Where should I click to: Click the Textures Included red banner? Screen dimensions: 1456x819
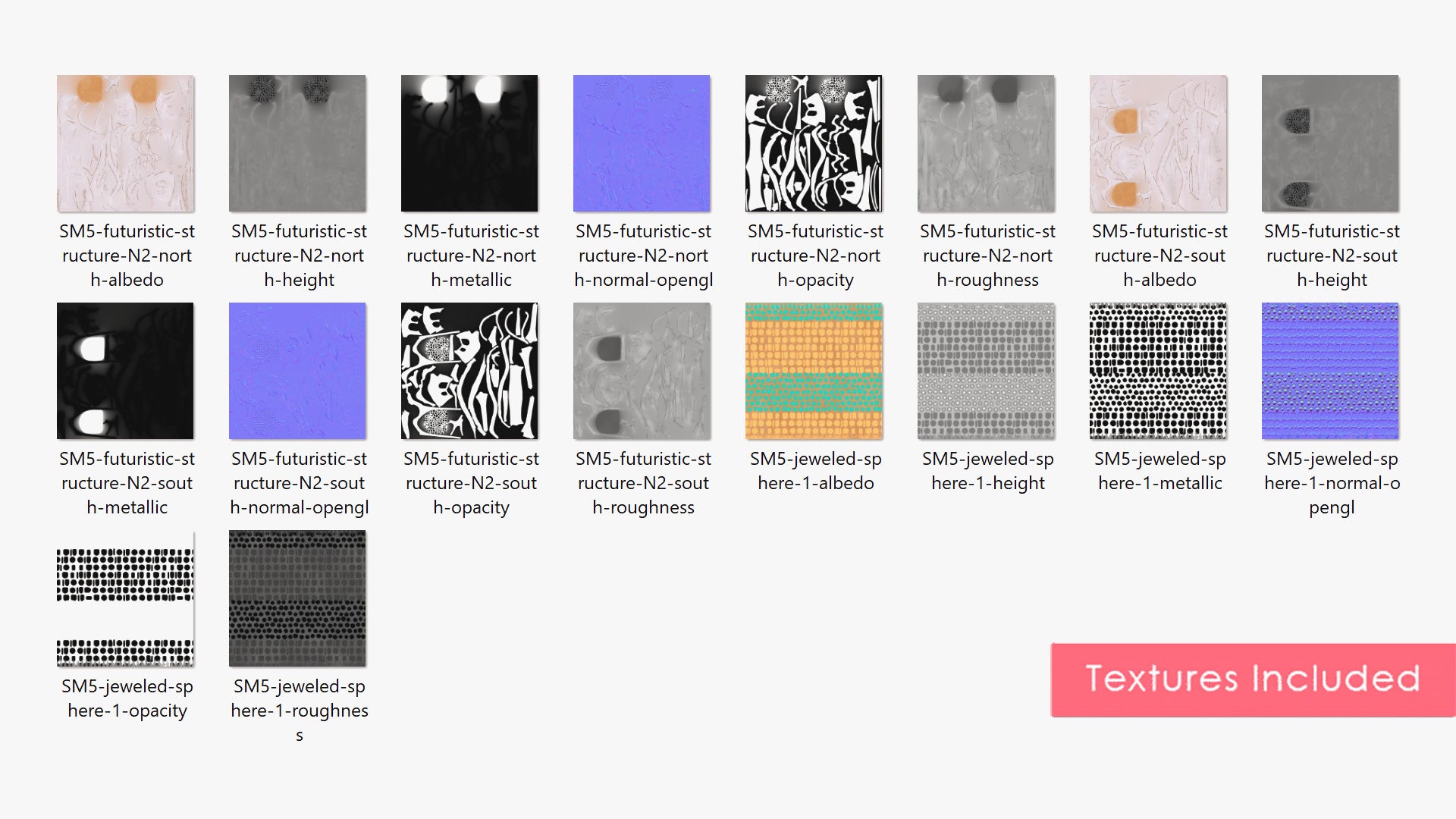click(x=1253, y=679)
